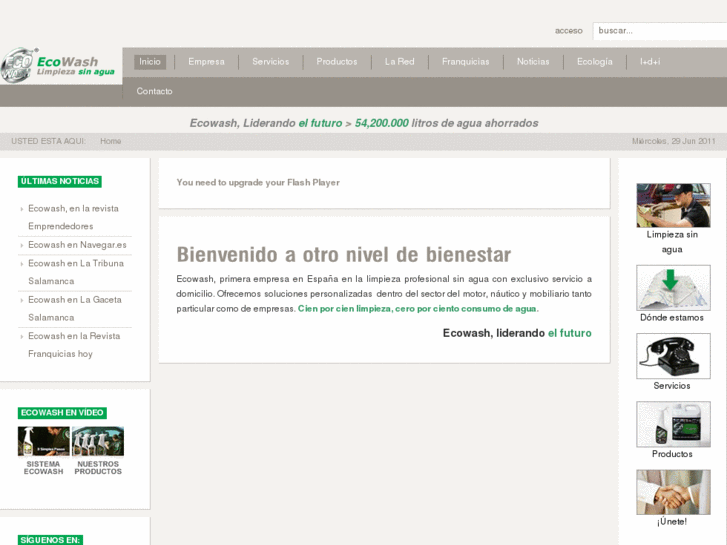Open the ¡Únete! handshake image
Image resolution: width=727 pixels, height=545 pixels.
(x=673, y=492)
